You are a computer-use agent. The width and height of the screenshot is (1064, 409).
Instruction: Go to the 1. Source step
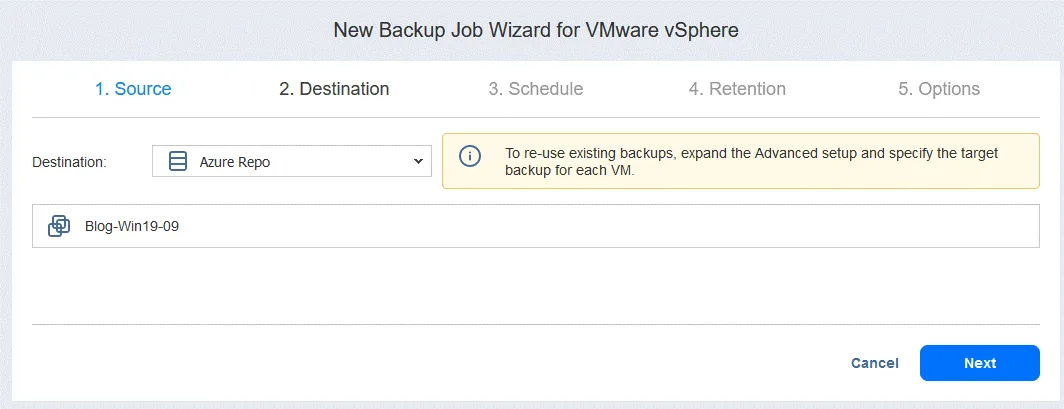pyautogui.click(x=133, y=89)
